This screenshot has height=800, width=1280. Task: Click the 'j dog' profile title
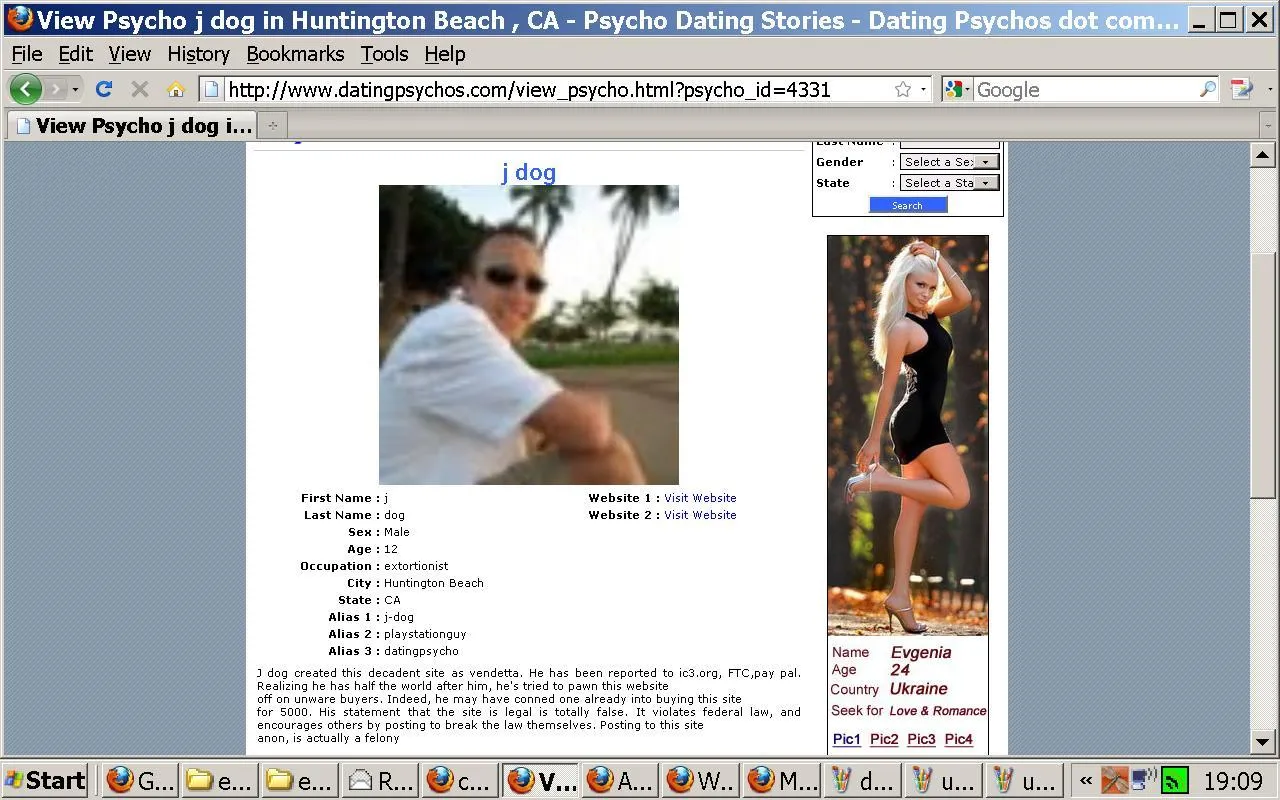528,172
